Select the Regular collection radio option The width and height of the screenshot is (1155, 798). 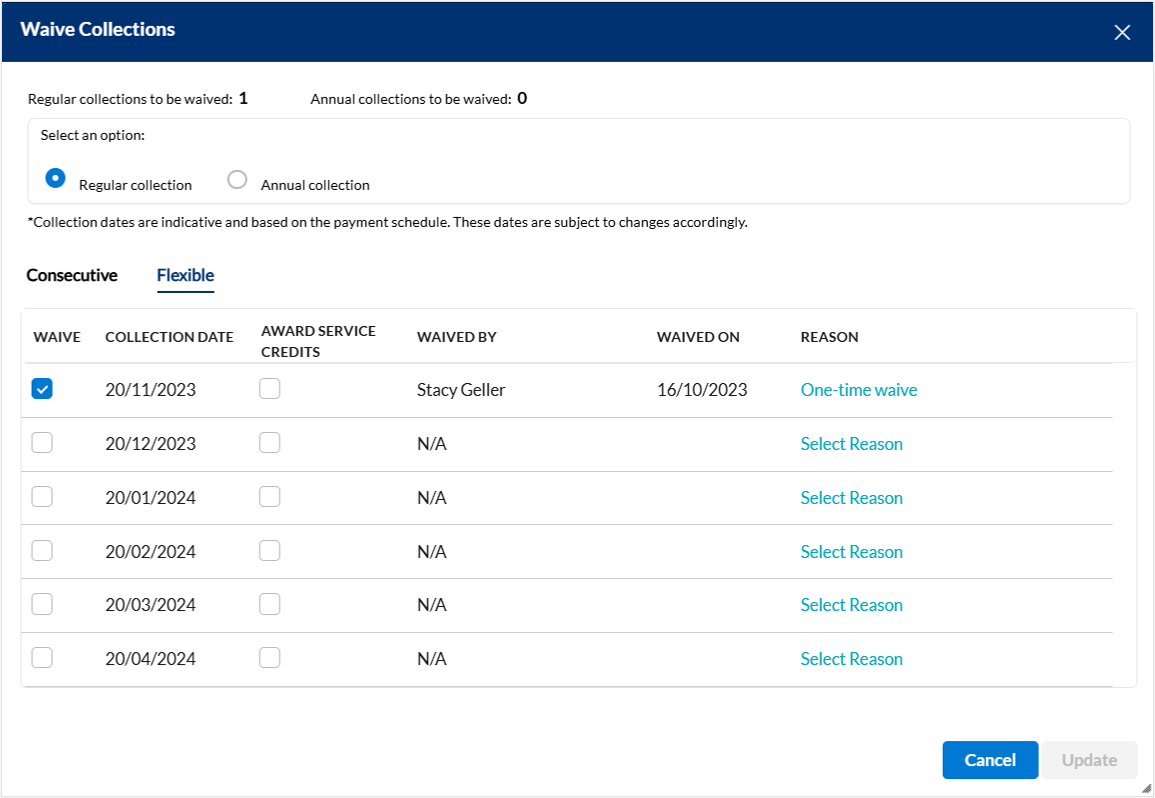pyautogui.click(x=55, y=178)
